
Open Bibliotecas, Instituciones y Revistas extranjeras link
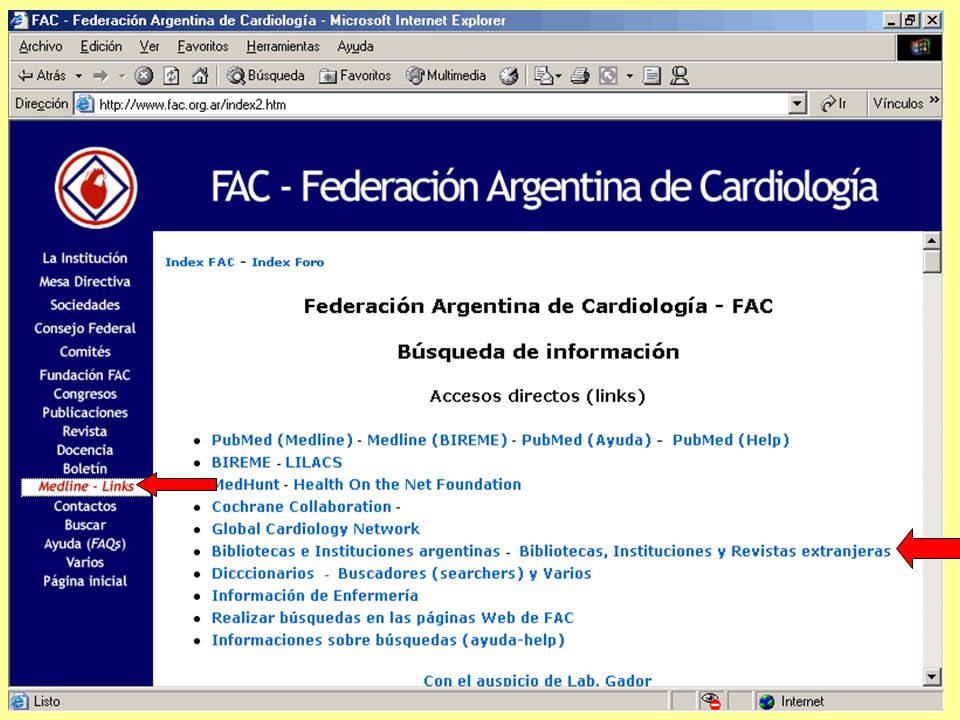[x=705, y=551]
